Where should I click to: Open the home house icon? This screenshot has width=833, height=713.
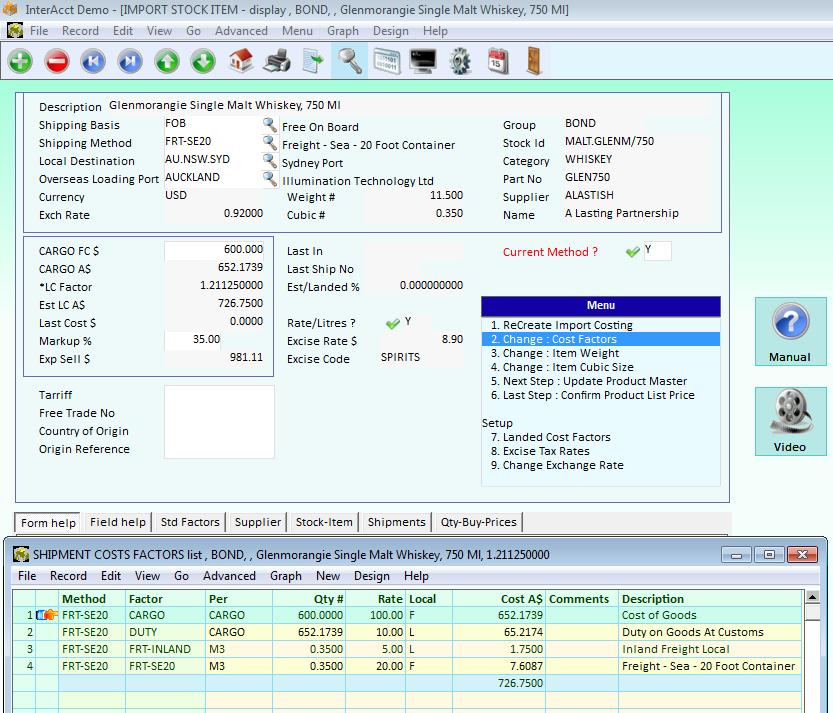click(241, 61)
